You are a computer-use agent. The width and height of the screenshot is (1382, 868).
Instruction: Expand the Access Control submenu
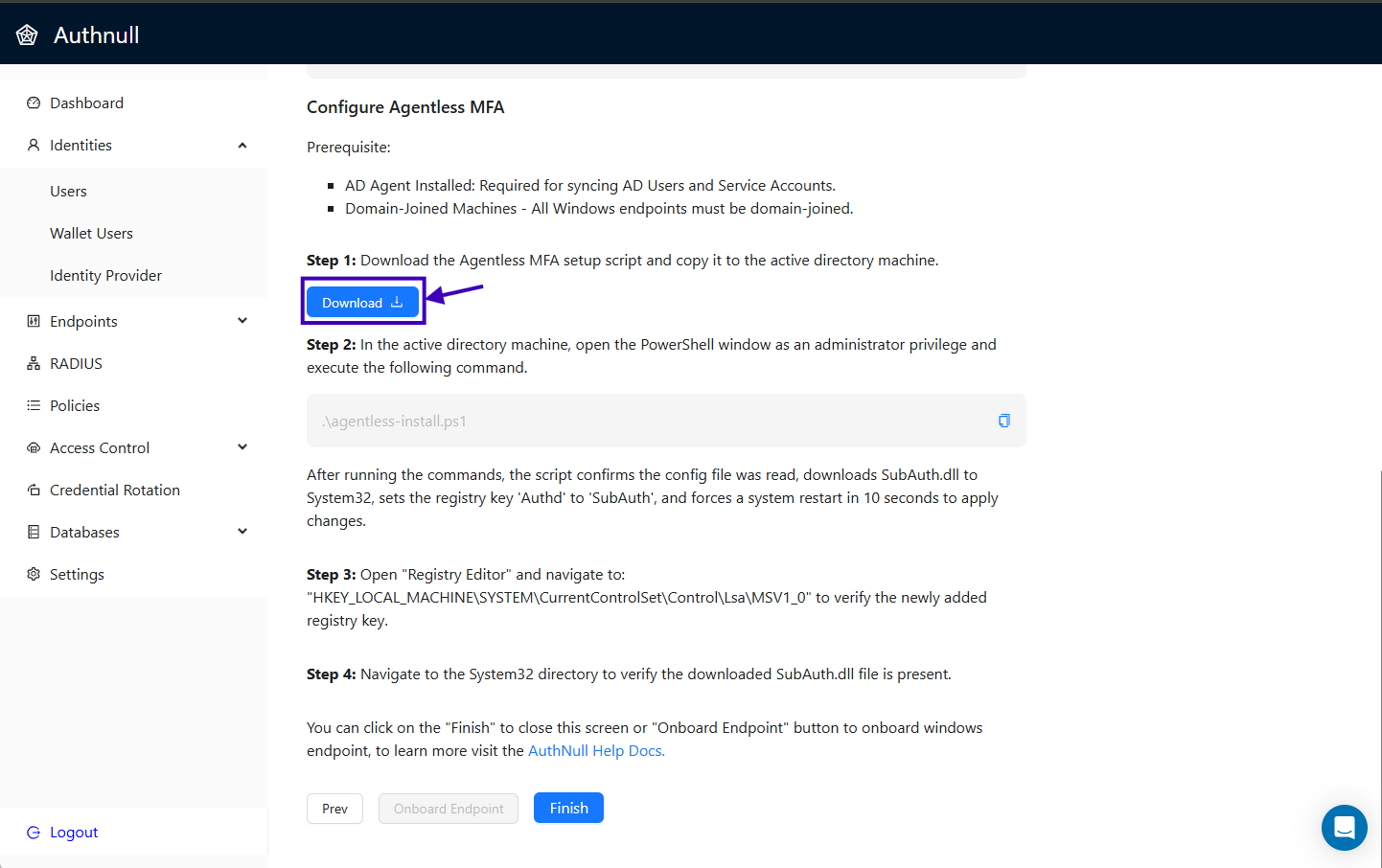(x=242, y=448)
